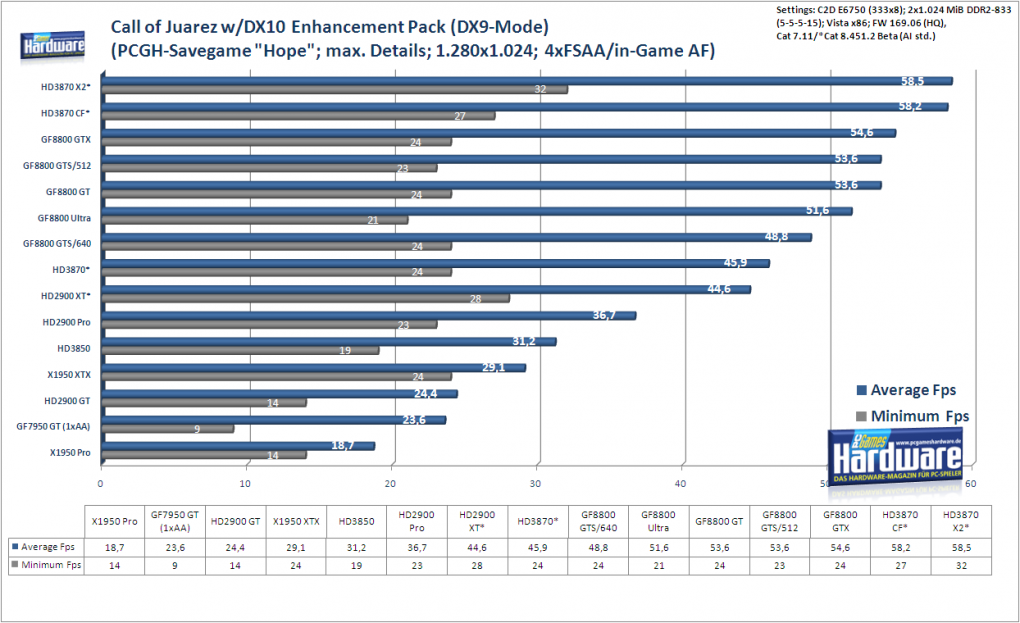Click the 'Average Fps' row label in table
Screen dimensions: 1020x623
point(47,546)
